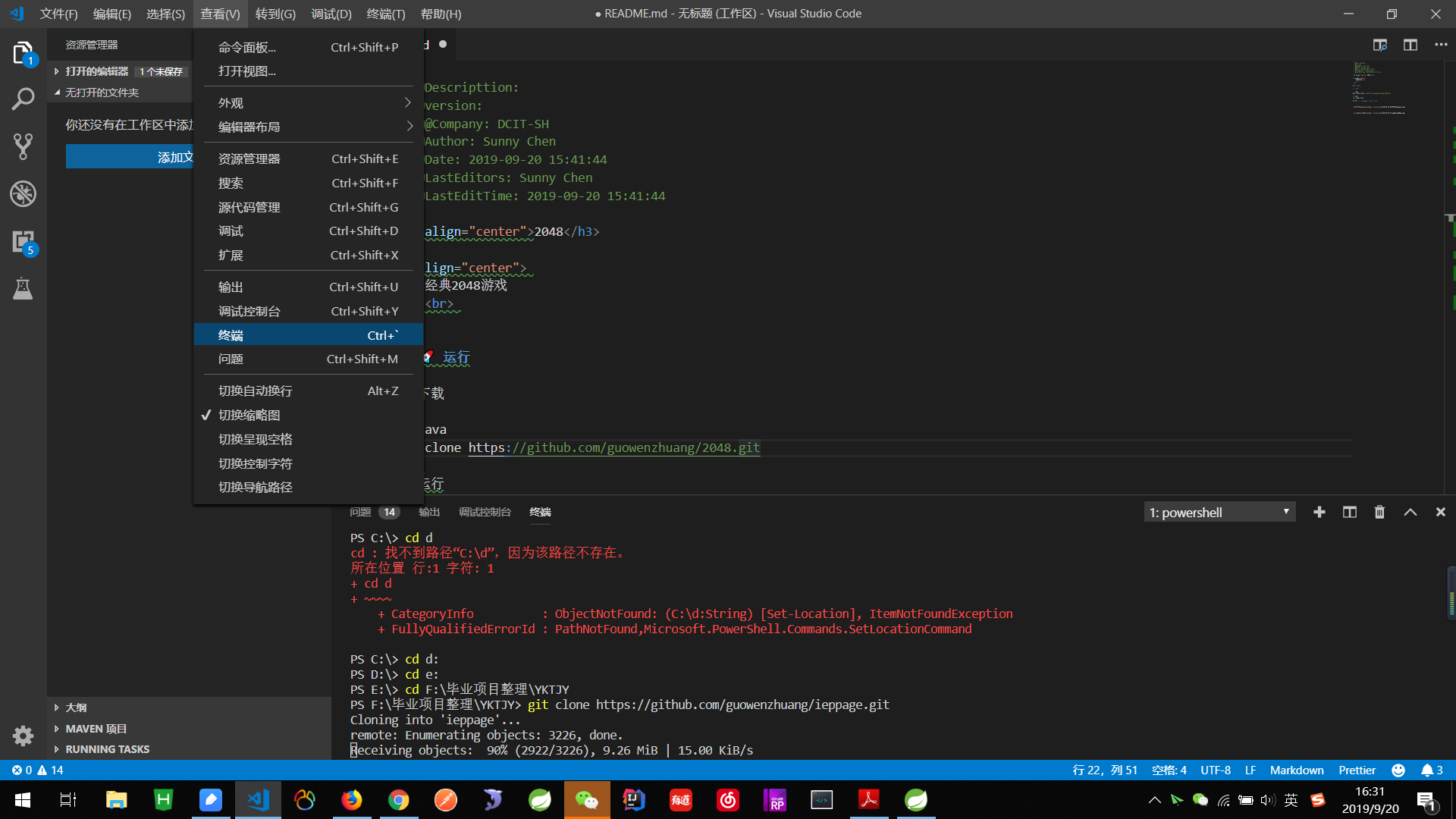Click the Manage gear icon
This screenshot has height=819, width=1456.
tap(23, 736)
